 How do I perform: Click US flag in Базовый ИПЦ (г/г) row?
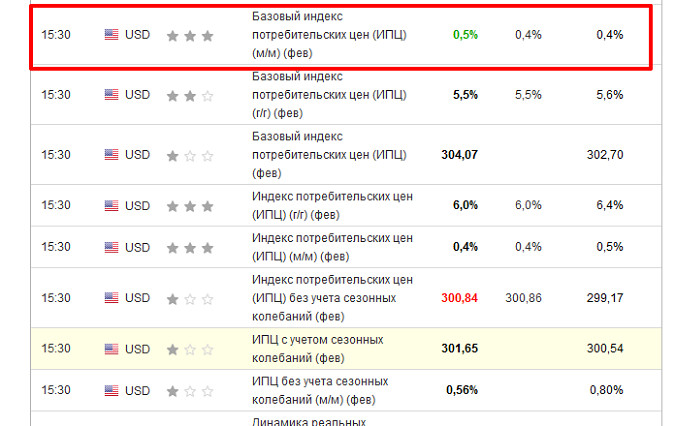(x=111, y=95)
